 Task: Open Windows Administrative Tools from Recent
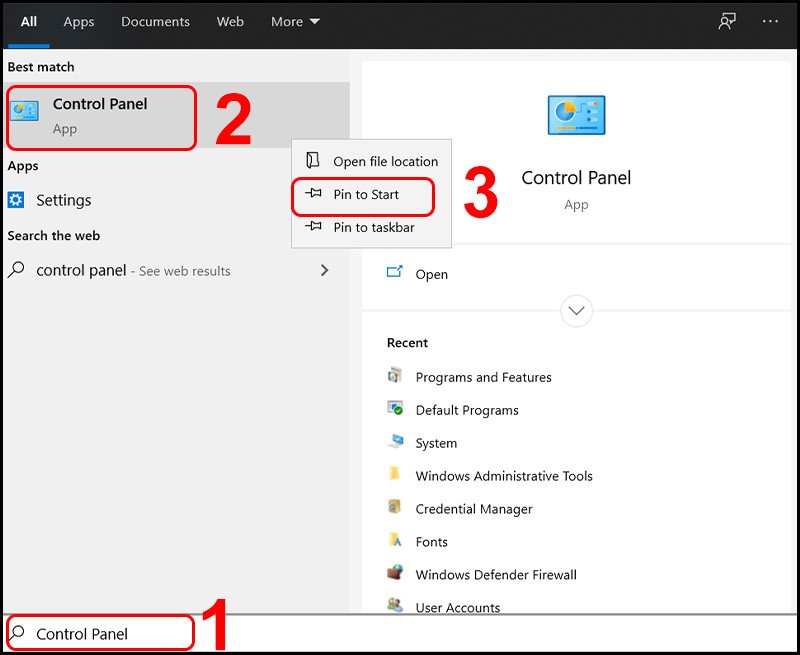tap(504, 476)
